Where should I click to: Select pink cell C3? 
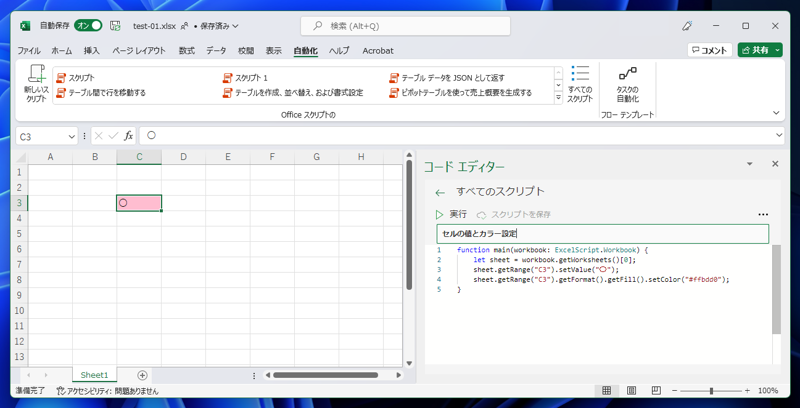pos(139,203)
